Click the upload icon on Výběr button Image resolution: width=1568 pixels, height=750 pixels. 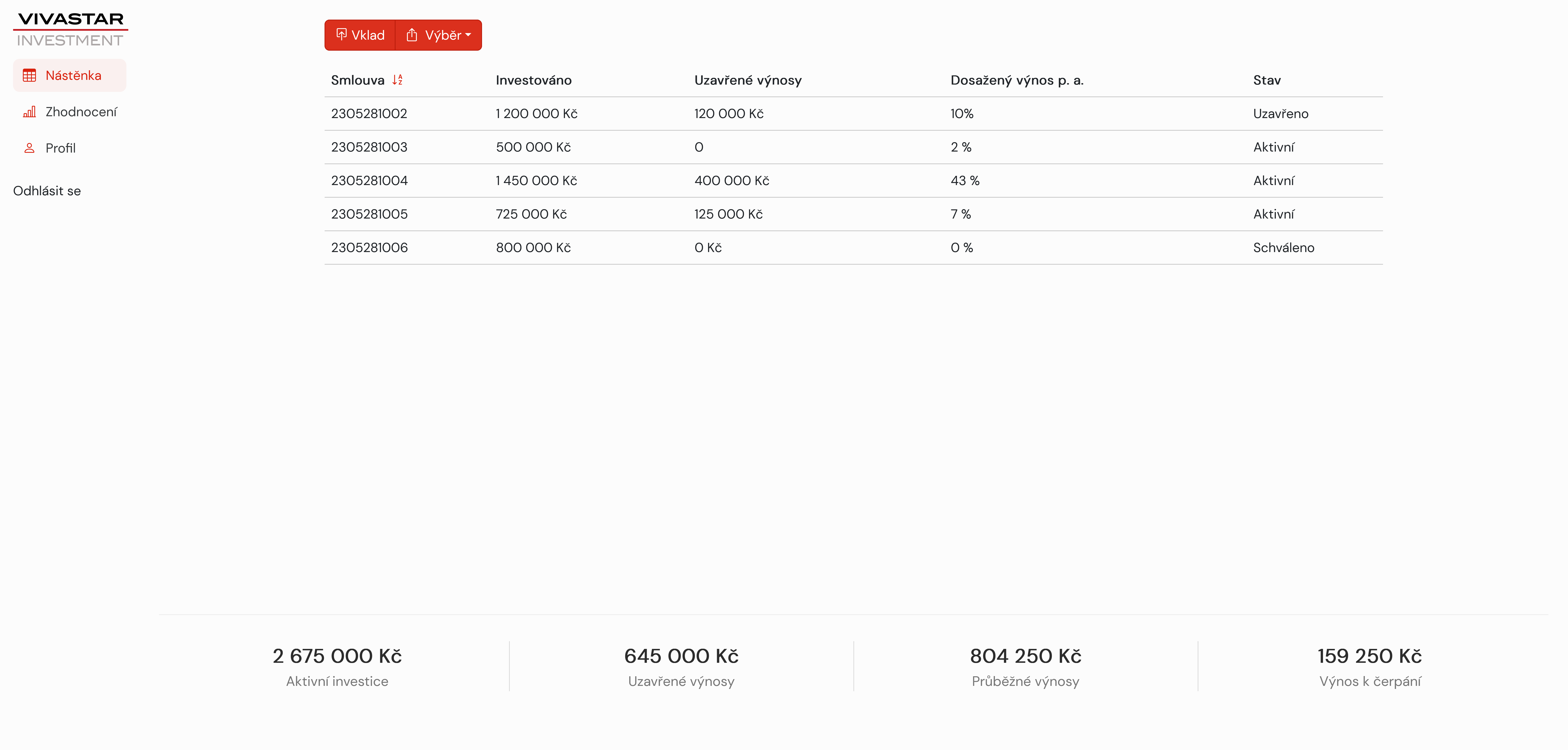coord(412,35)
